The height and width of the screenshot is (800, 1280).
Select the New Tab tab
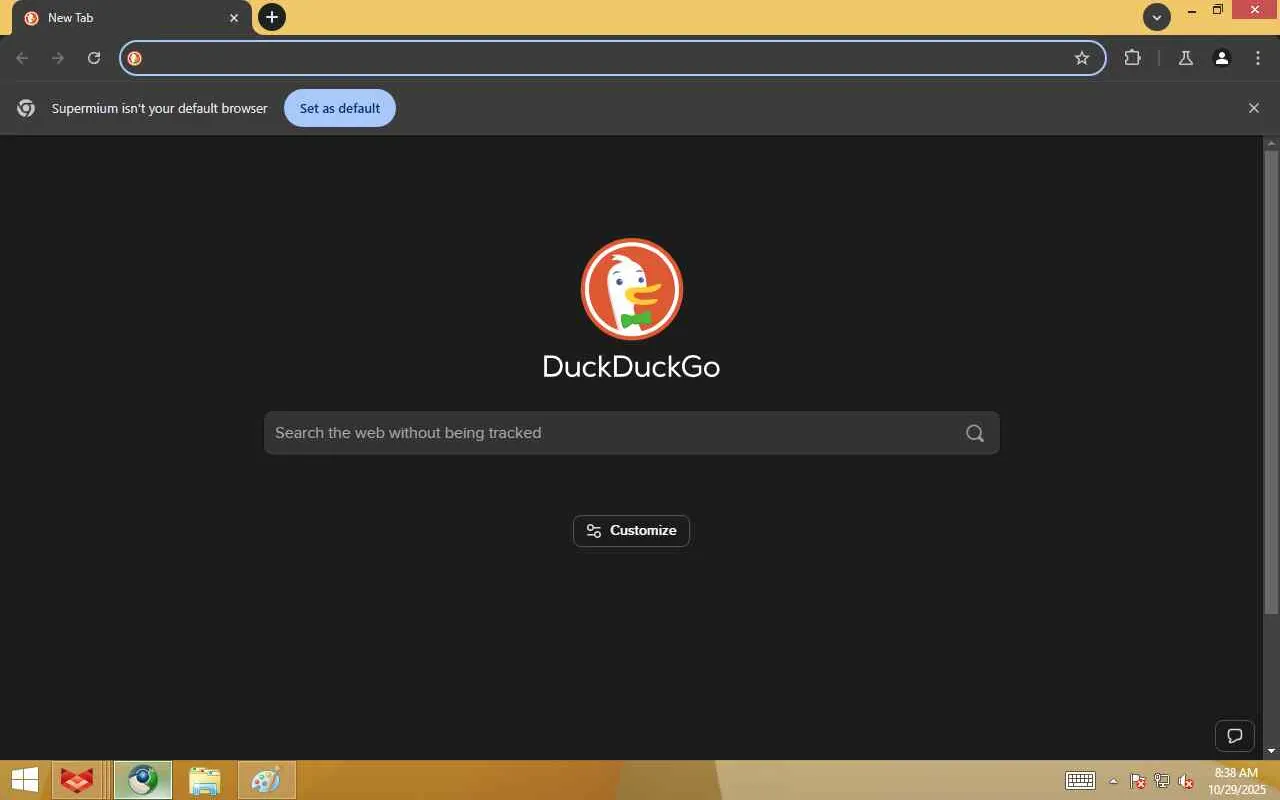pos(132,18)
